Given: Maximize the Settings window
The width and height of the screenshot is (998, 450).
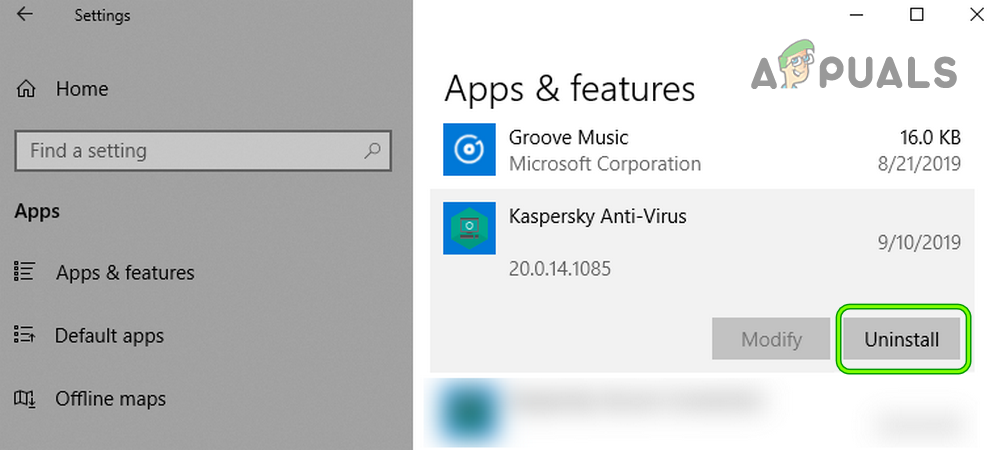Looking at the screenshot, I should click(x=917, y=14).
